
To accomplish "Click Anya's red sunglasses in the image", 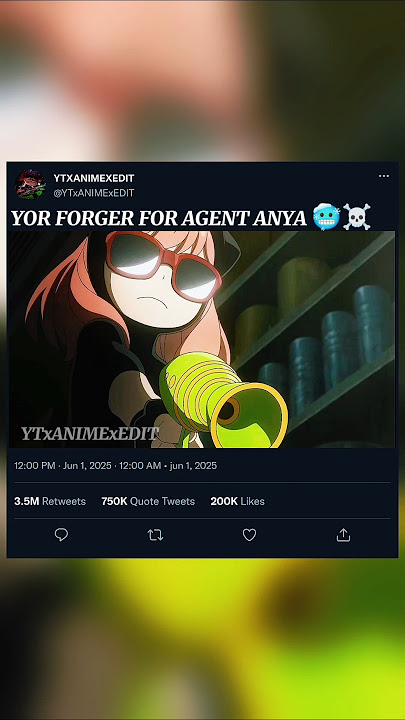I will point(163,266).
